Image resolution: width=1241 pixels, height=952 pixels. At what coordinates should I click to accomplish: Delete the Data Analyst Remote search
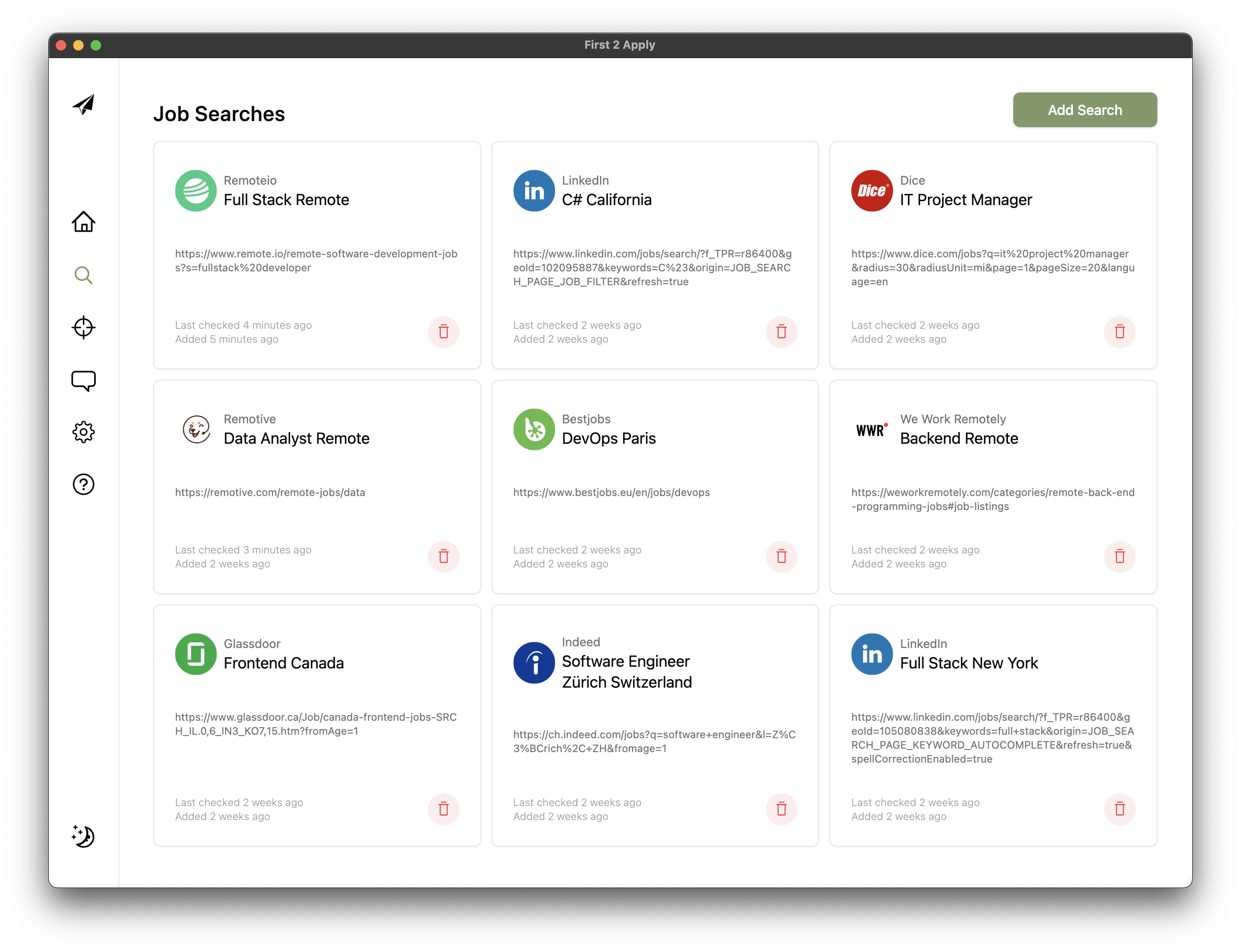444,557
